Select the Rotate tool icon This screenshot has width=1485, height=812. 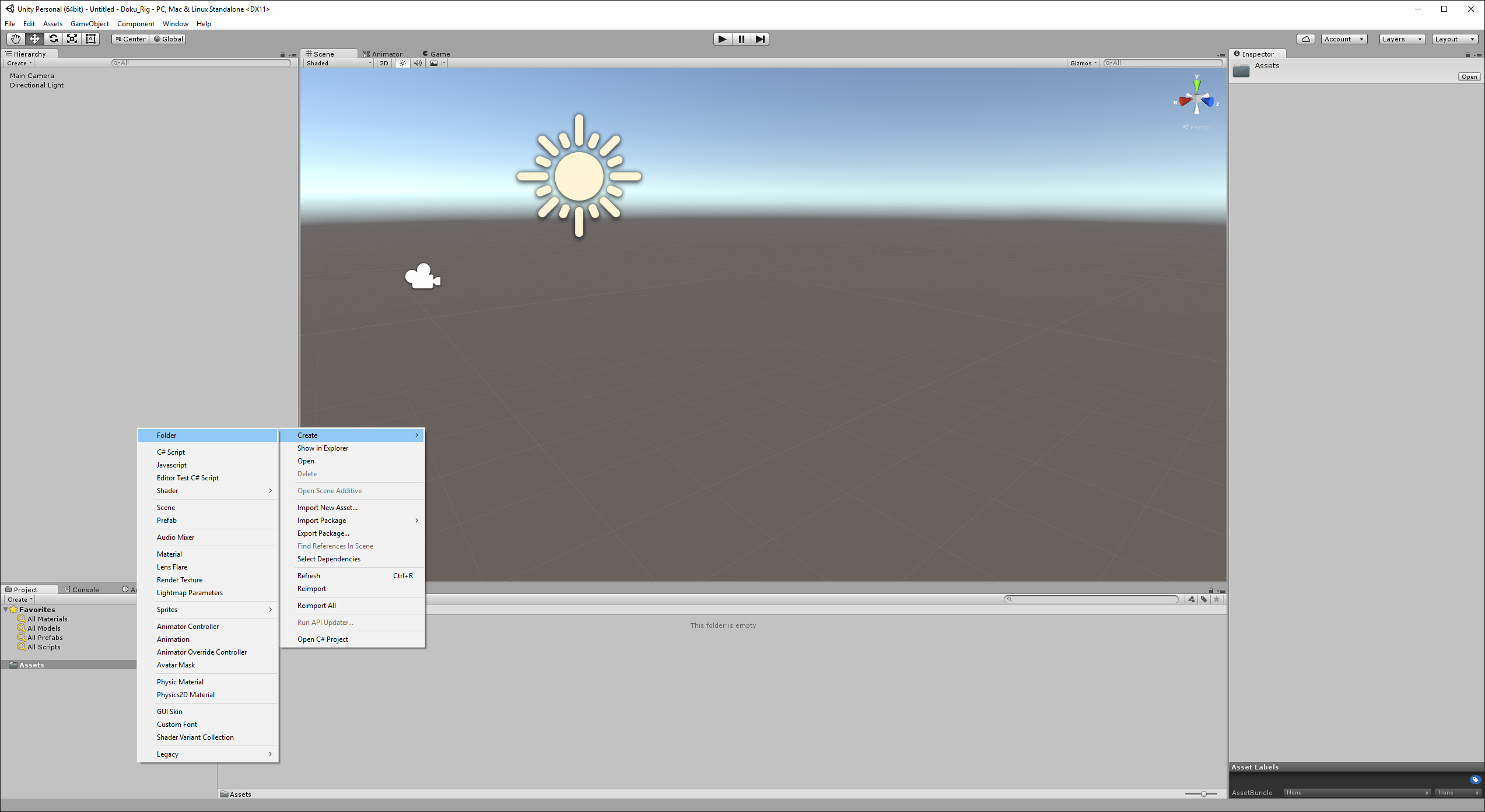coord(54,39)
